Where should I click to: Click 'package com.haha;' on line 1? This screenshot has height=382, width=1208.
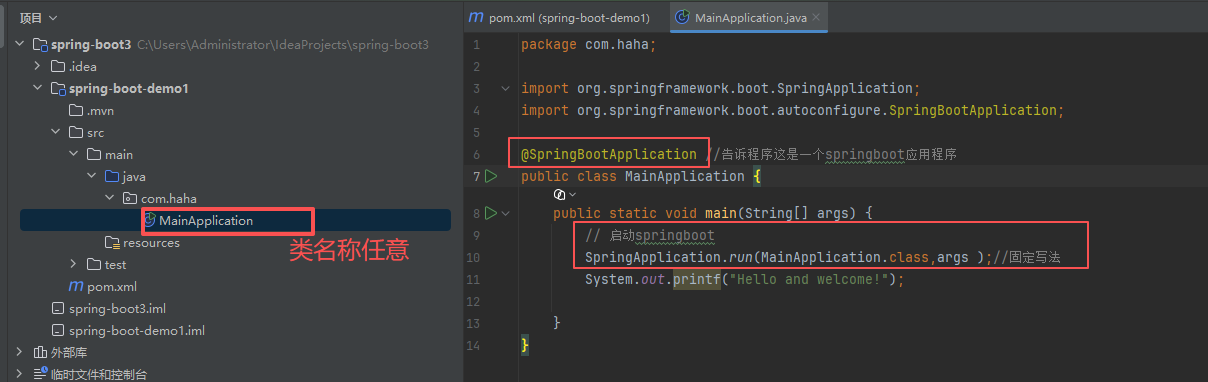[589, 44]
